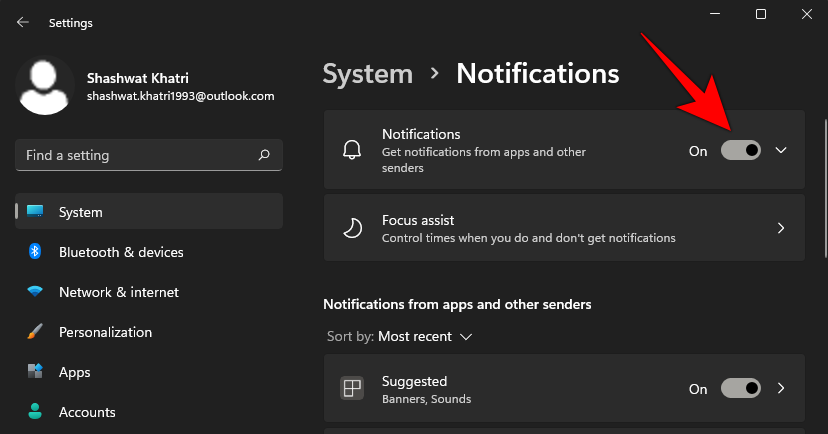Screen dimensions: 828x434
Task: Turn off the Notifications toggle
Action: click(741, 150)
